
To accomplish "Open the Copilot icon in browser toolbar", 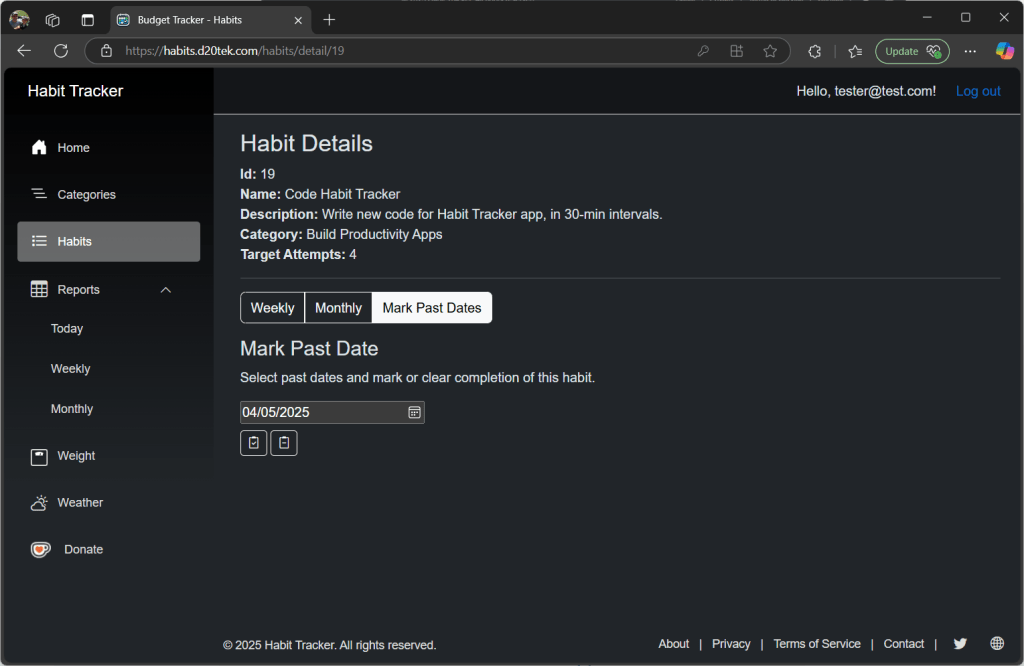I will (1004, 51).
